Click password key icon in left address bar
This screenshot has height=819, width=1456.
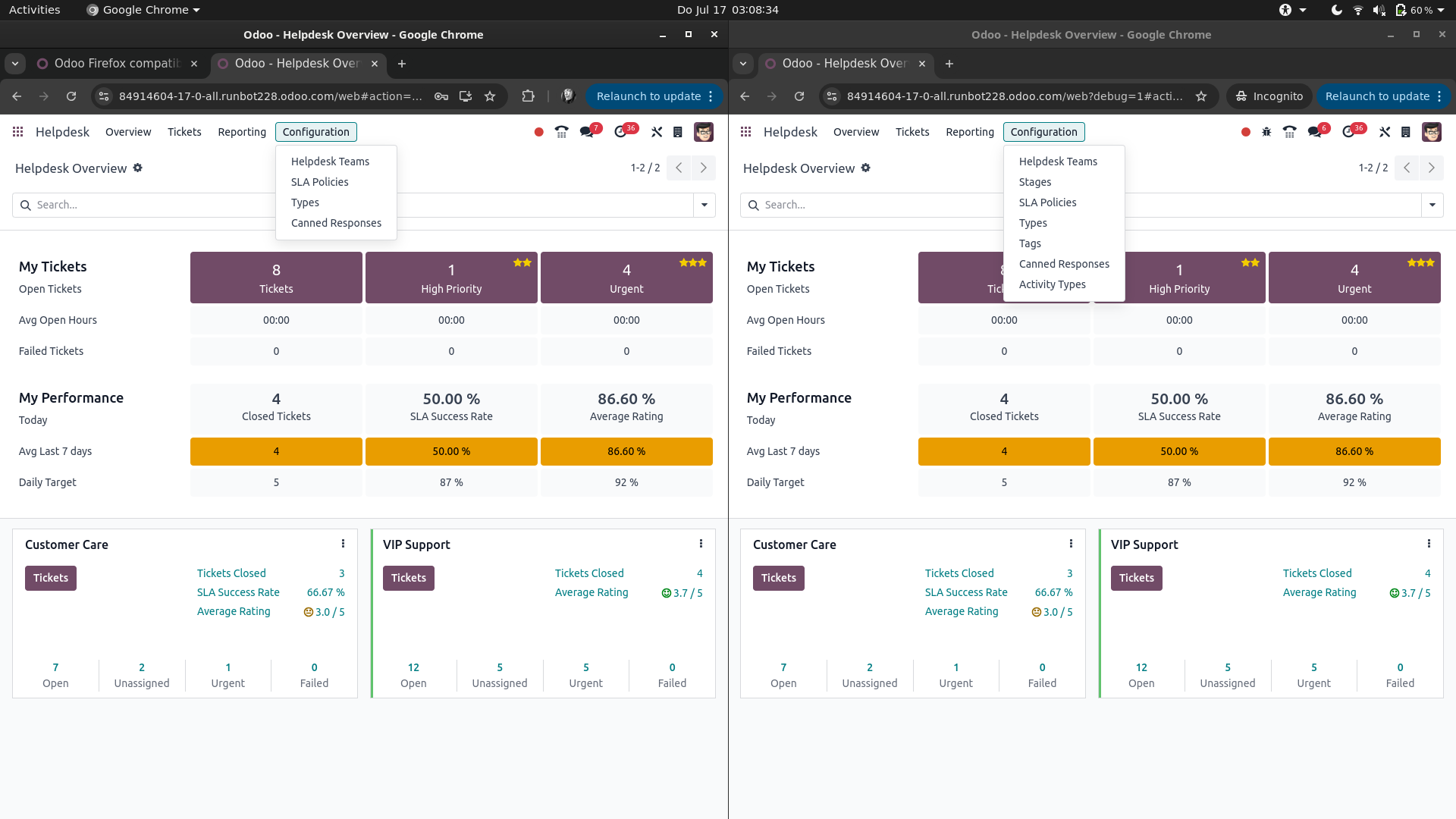click(441, 96)
